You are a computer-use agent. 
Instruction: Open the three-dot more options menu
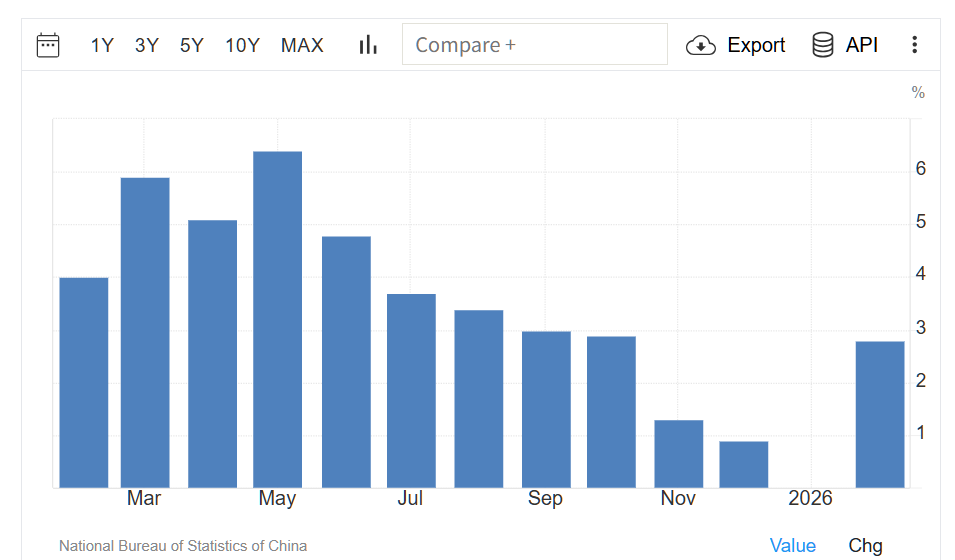click(914, 45)
